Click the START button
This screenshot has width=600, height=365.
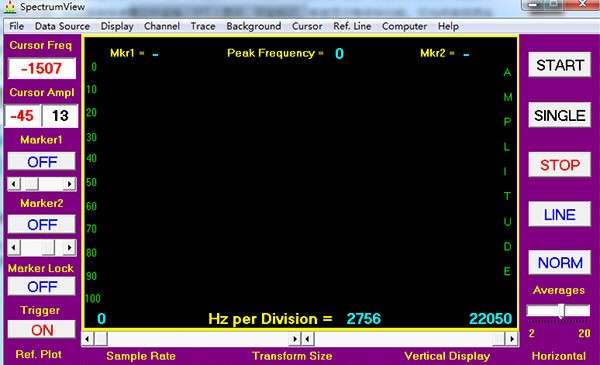pyautogui.click(x=560, y=65)
